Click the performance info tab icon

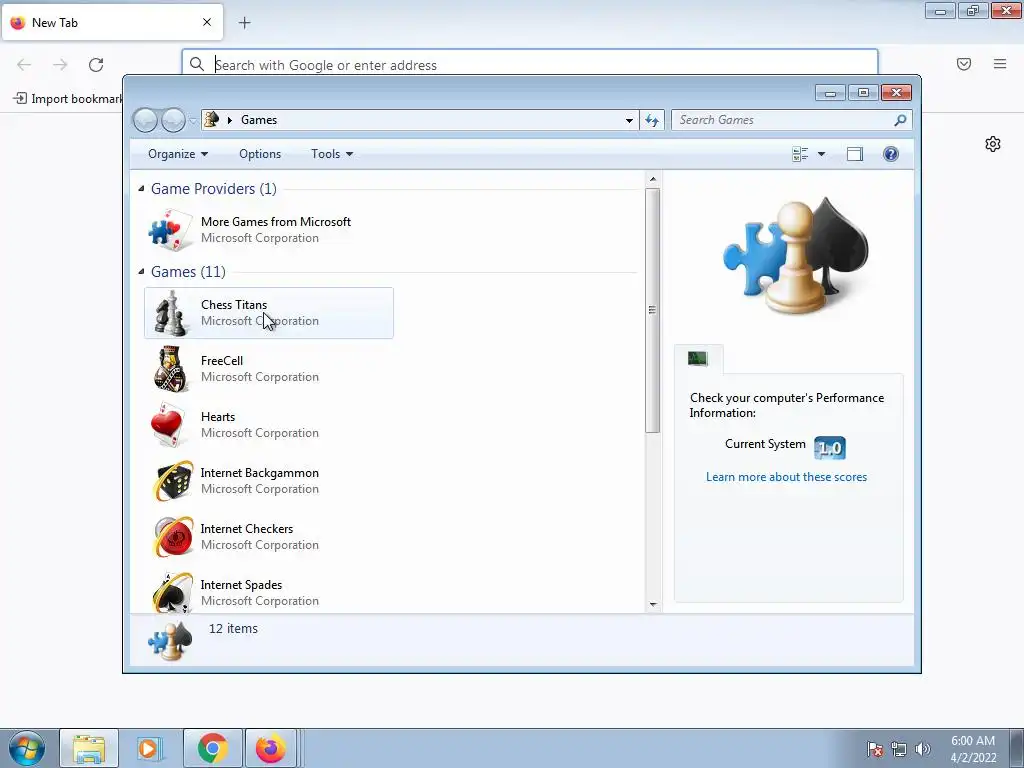click(697, 359)
